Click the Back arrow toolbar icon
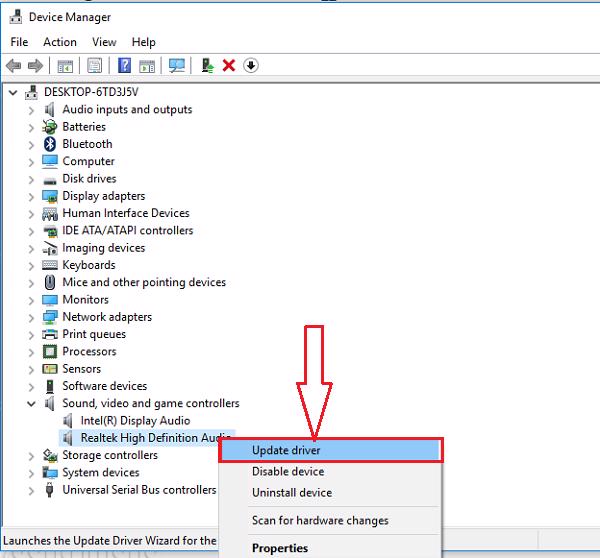This screenshot has width=600, height=558. 13,66
